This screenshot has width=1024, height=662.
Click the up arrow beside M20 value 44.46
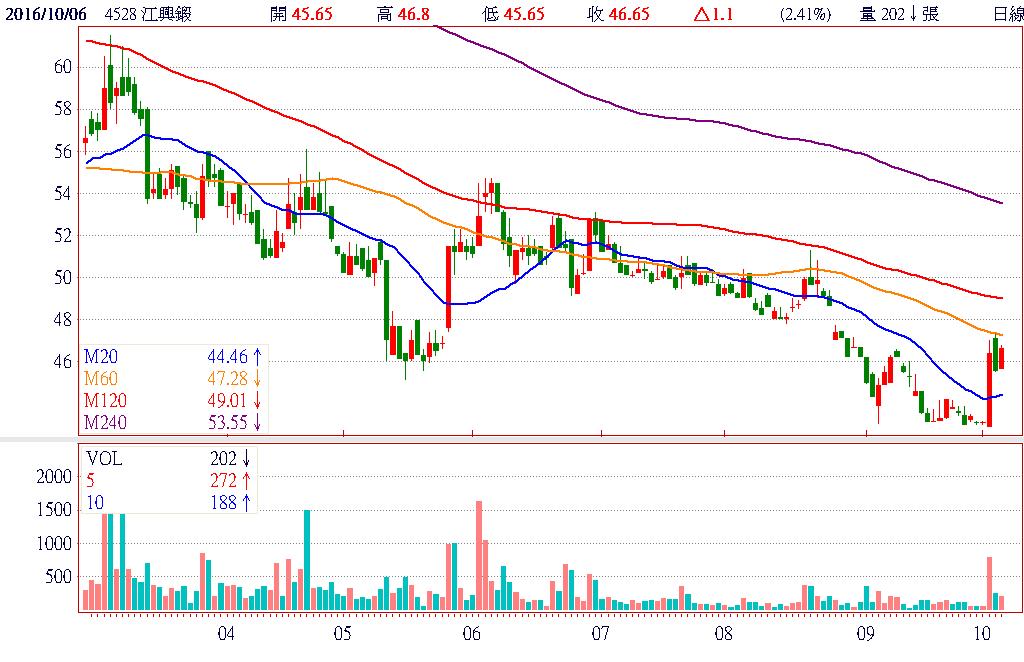tap(258, 356)
